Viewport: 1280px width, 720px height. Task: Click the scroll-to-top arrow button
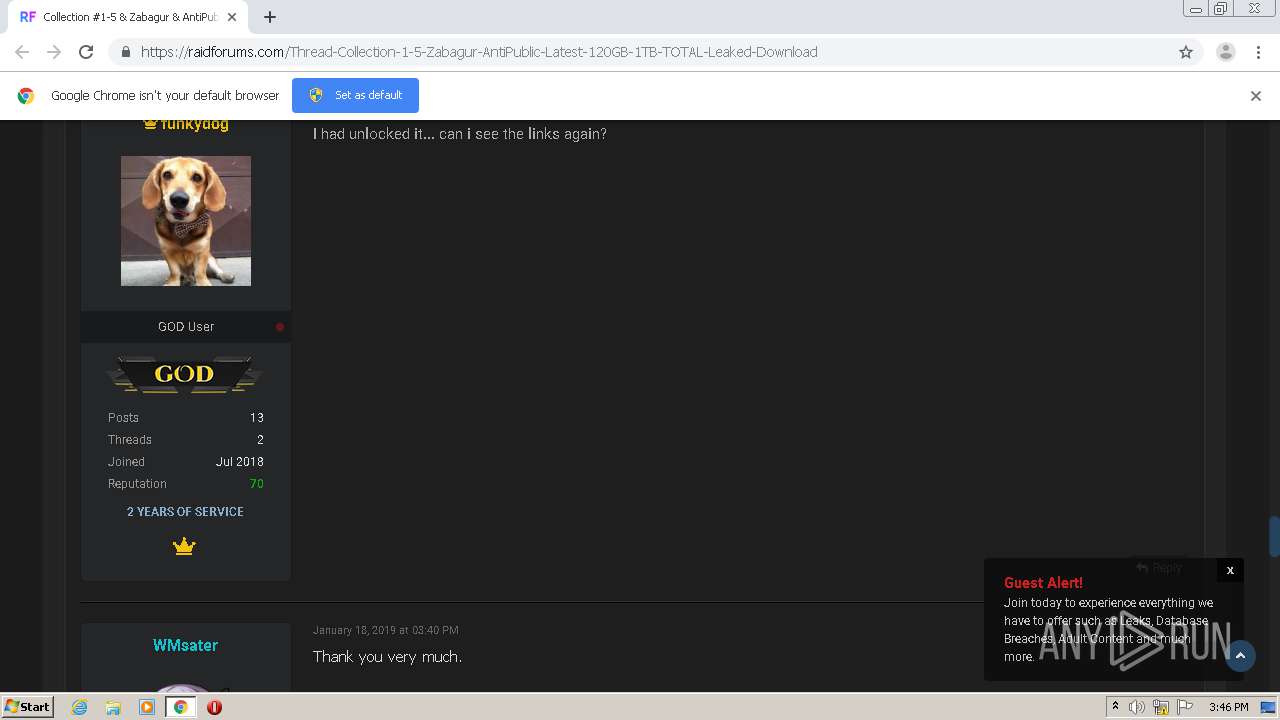click(x=1240, y=656)
